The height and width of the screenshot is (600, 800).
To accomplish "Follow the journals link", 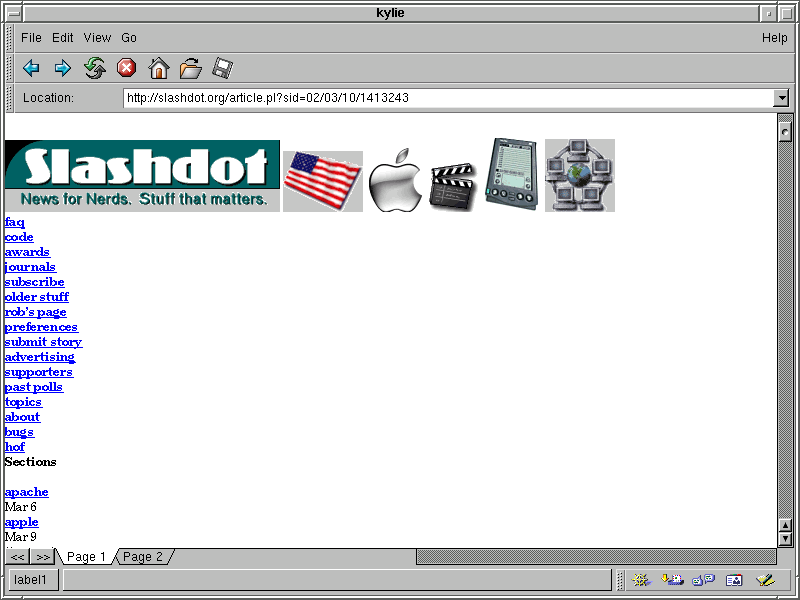I will tap(30, 267).
